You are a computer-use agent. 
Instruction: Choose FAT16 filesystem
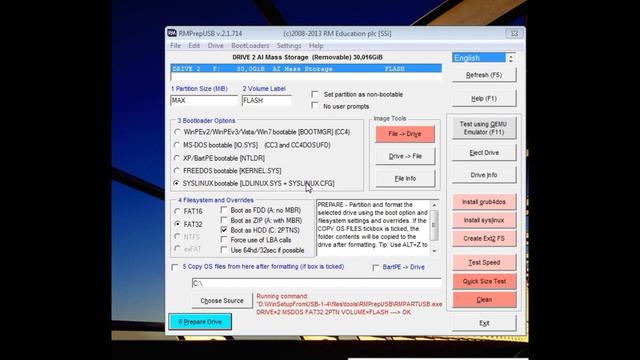pos(177,211)
